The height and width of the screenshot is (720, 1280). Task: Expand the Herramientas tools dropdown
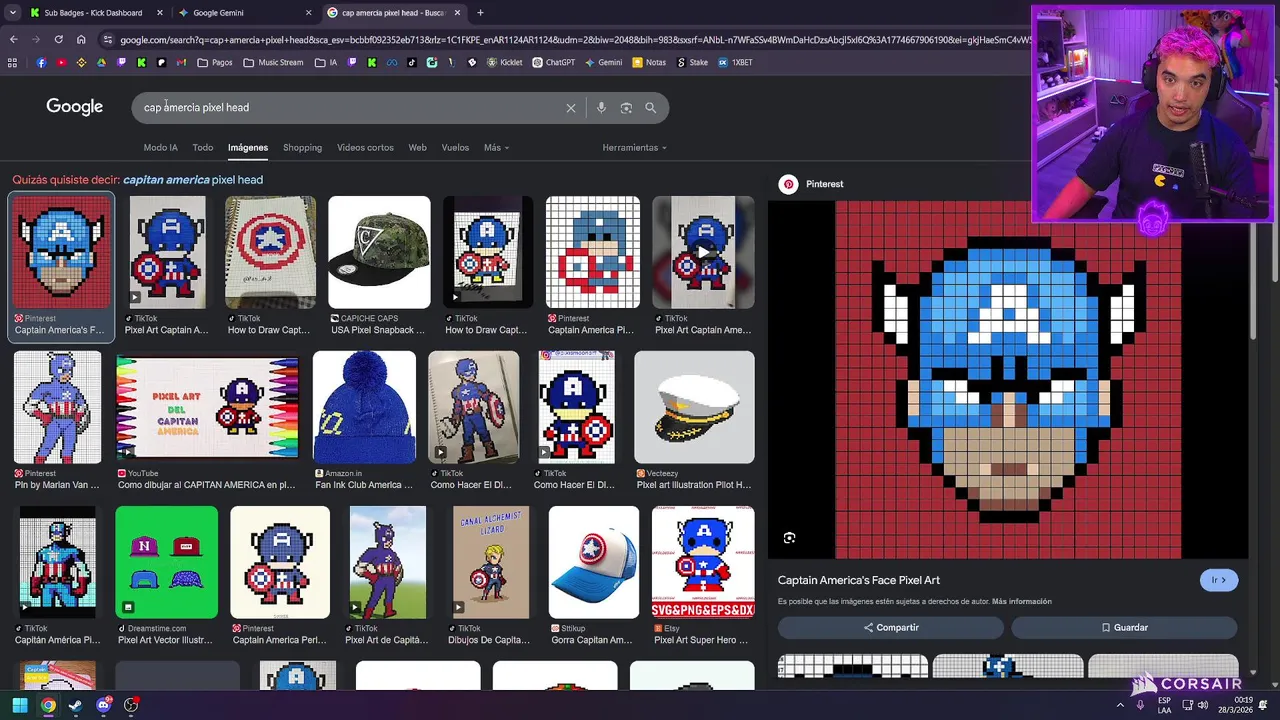[x=634, y=148]
